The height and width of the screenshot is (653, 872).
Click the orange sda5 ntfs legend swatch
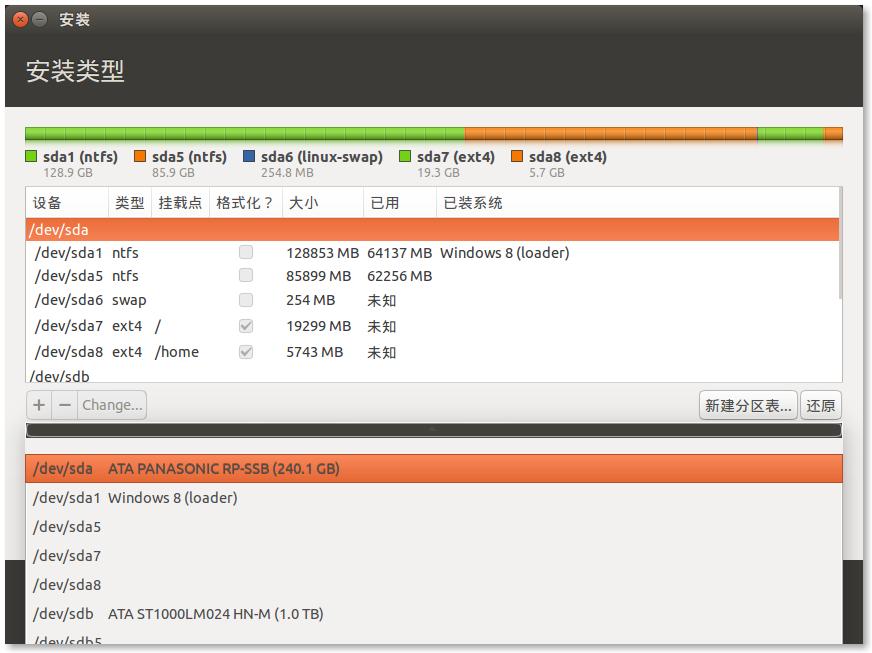click(x=140, y=157)
